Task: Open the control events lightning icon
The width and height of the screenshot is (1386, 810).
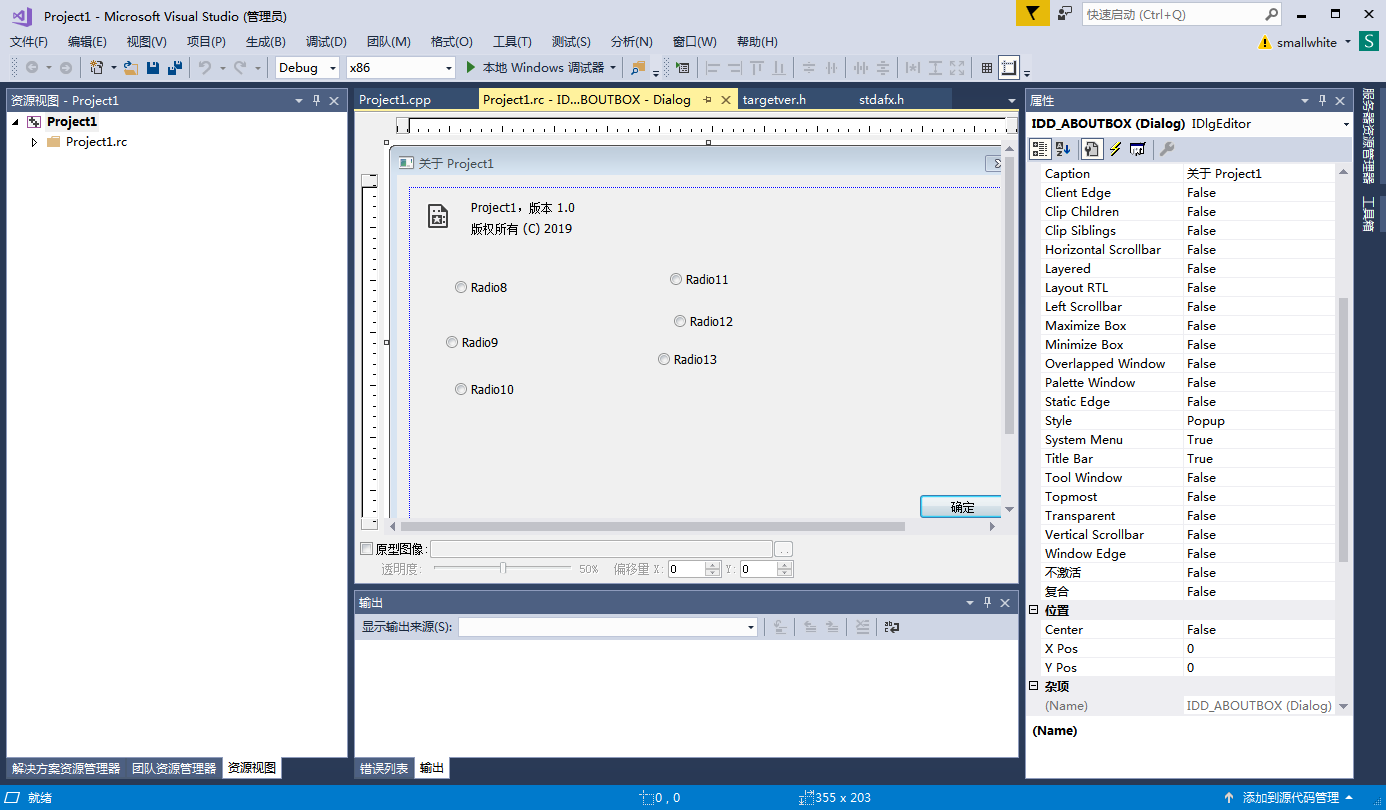Action: coord(1115,149)
